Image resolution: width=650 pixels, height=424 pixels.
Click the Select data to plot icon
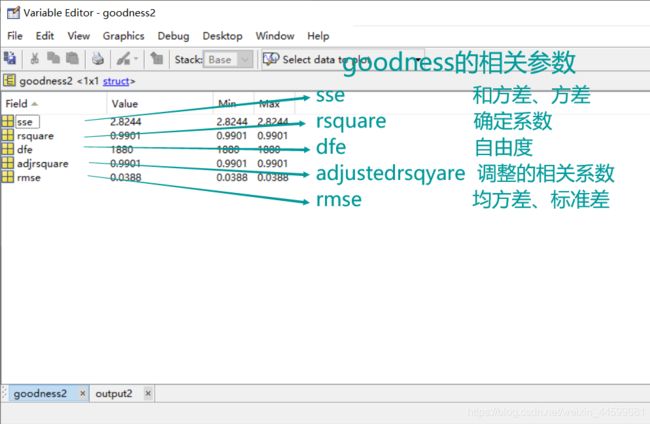click(x=271, y=59)
